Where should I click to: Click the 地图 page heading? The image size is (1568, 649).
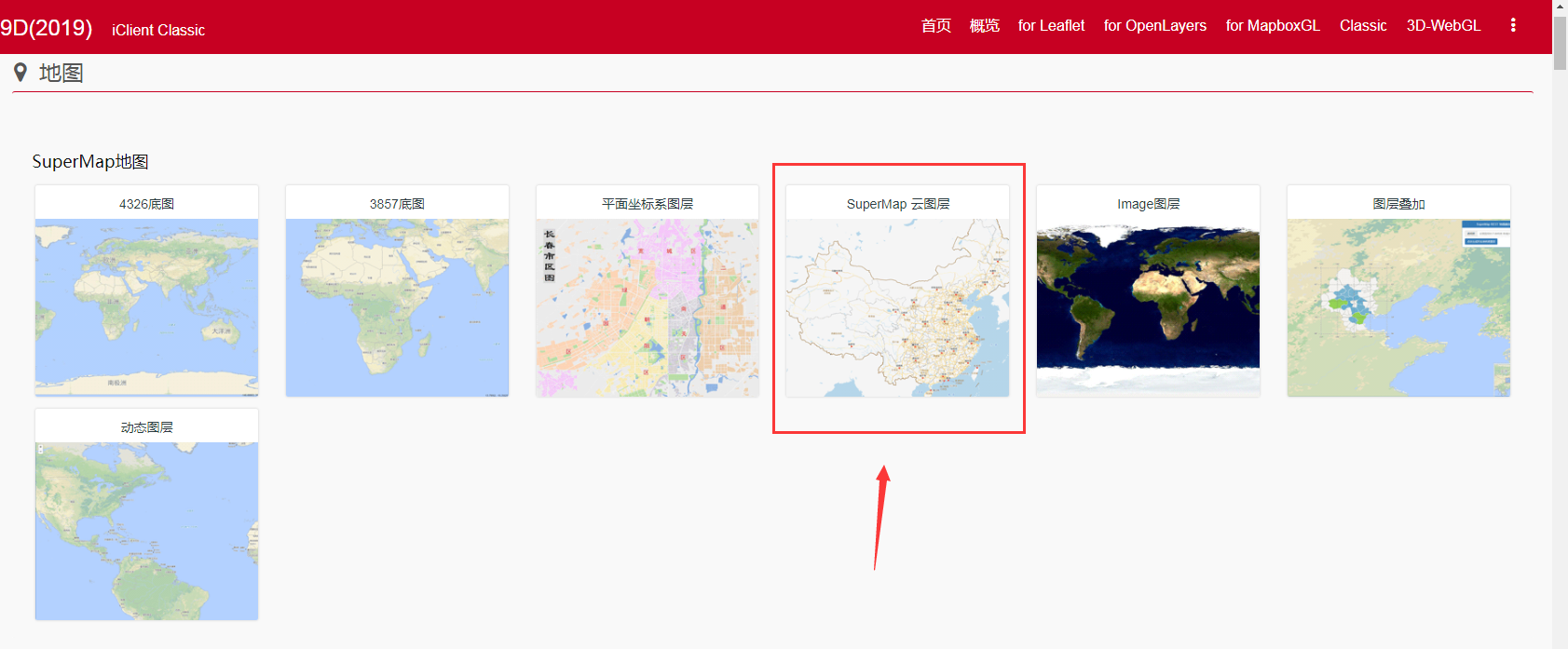click(x=61, y=73)
